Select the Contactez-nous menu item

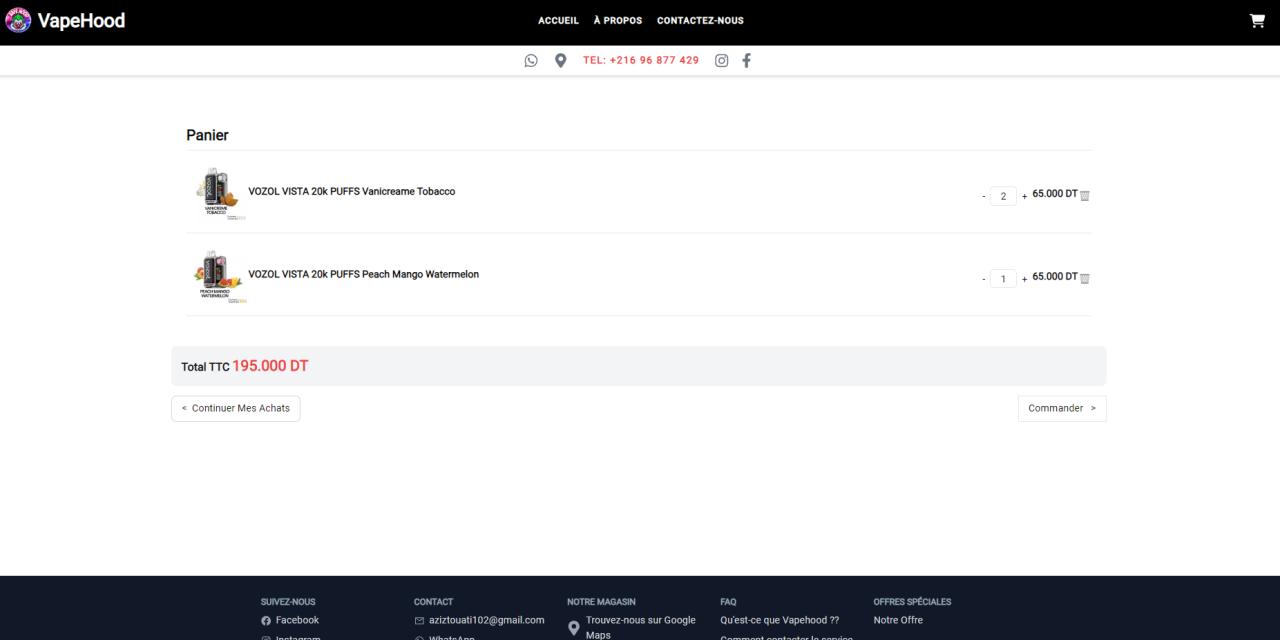click(700, 21)
